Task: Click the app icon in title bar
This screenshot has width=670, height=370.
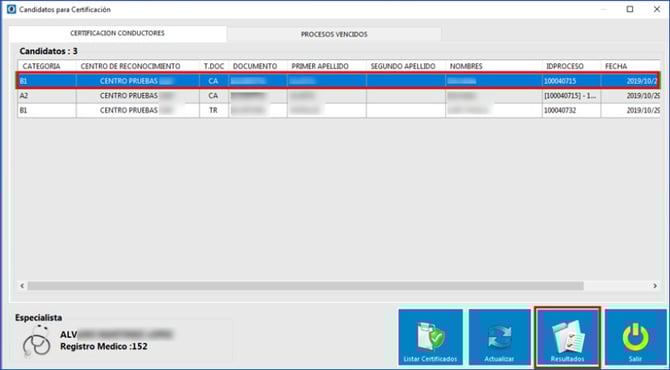Action: pos(11,9)
